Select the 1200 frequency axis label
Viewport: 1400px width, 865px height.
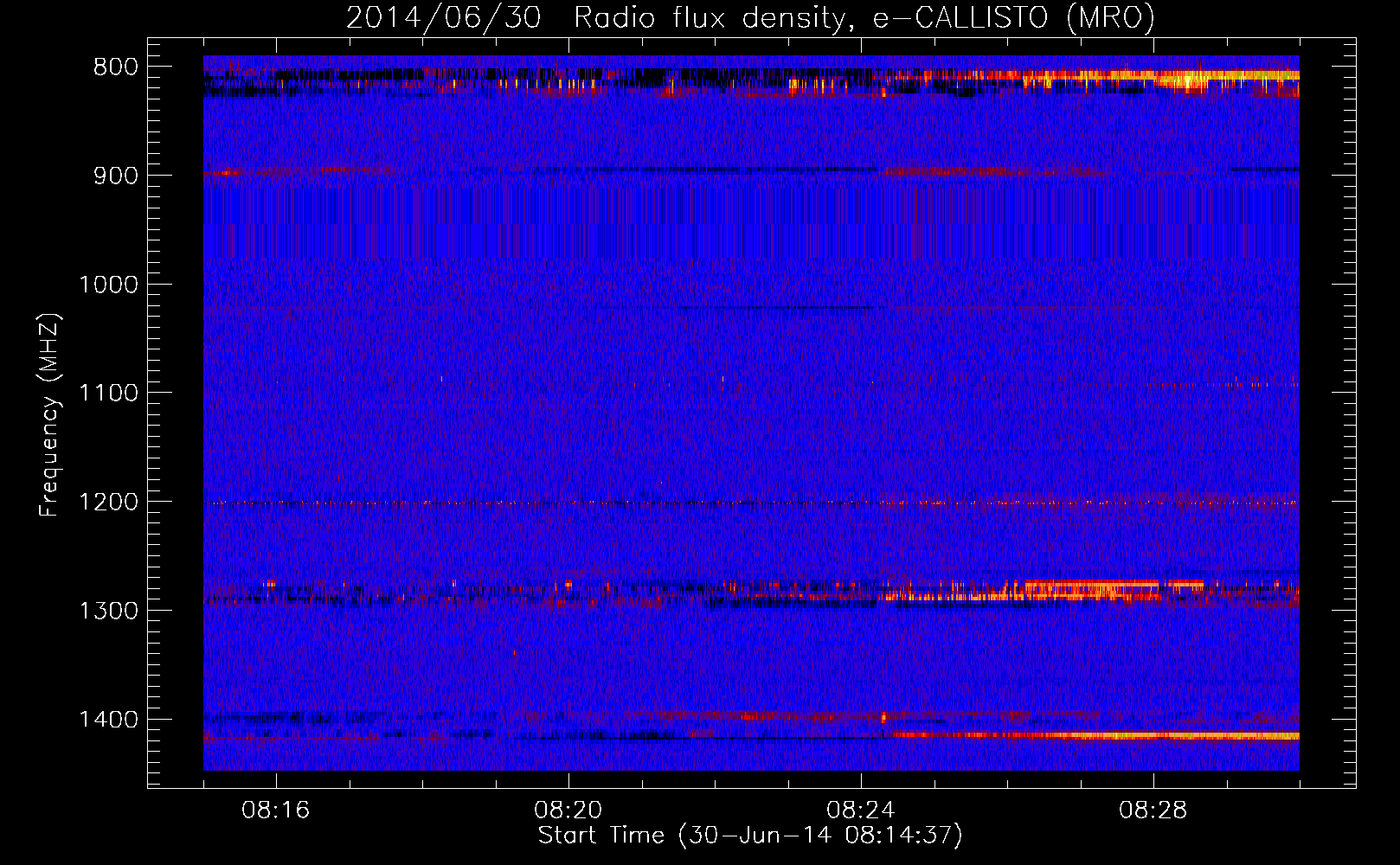point(108,502)
